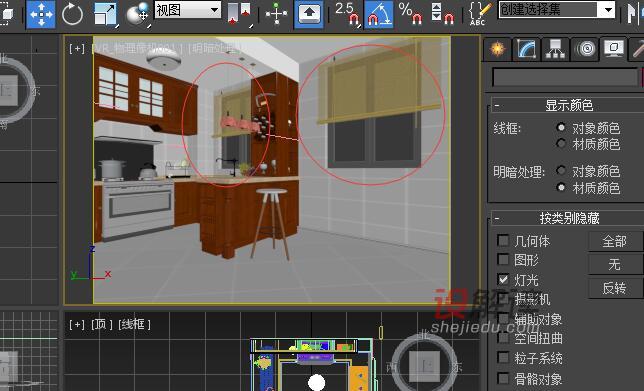Viewport: 644px width, 391px height.
Task: Select 线框 对象颜色 radio button
Action: click(561, 128)
